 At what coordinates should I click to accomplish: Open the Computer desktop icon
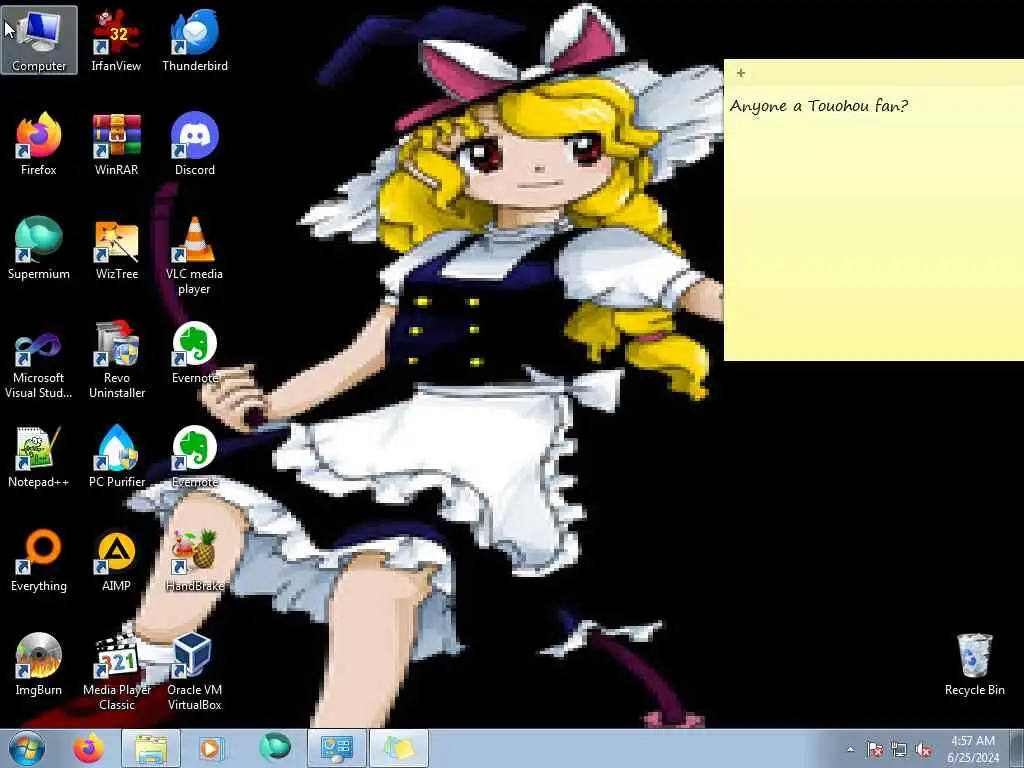pyautogui.click(x=39, y=40)
